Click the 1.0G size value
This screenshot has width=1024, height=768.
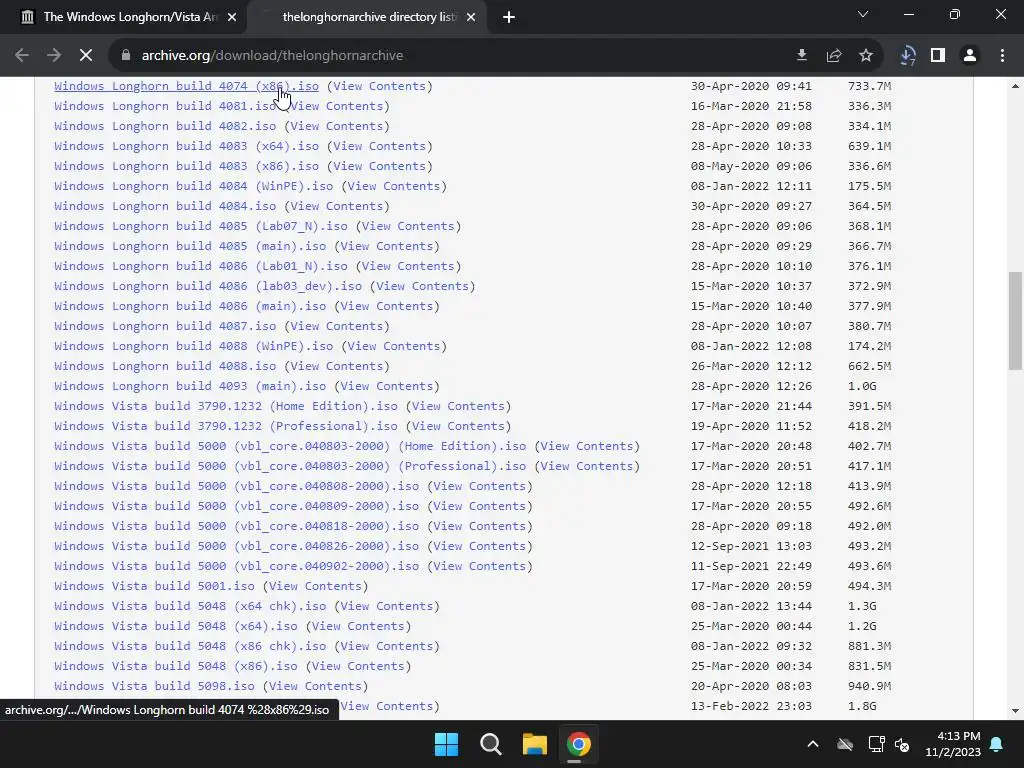point(862,386)
